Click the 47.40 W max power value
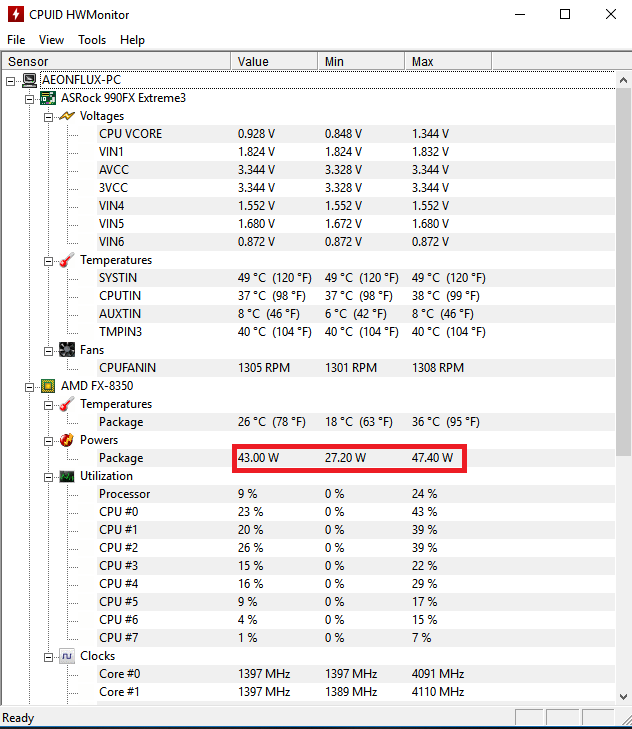This screenshot has height=729, width=632. [x=432, y=458]
